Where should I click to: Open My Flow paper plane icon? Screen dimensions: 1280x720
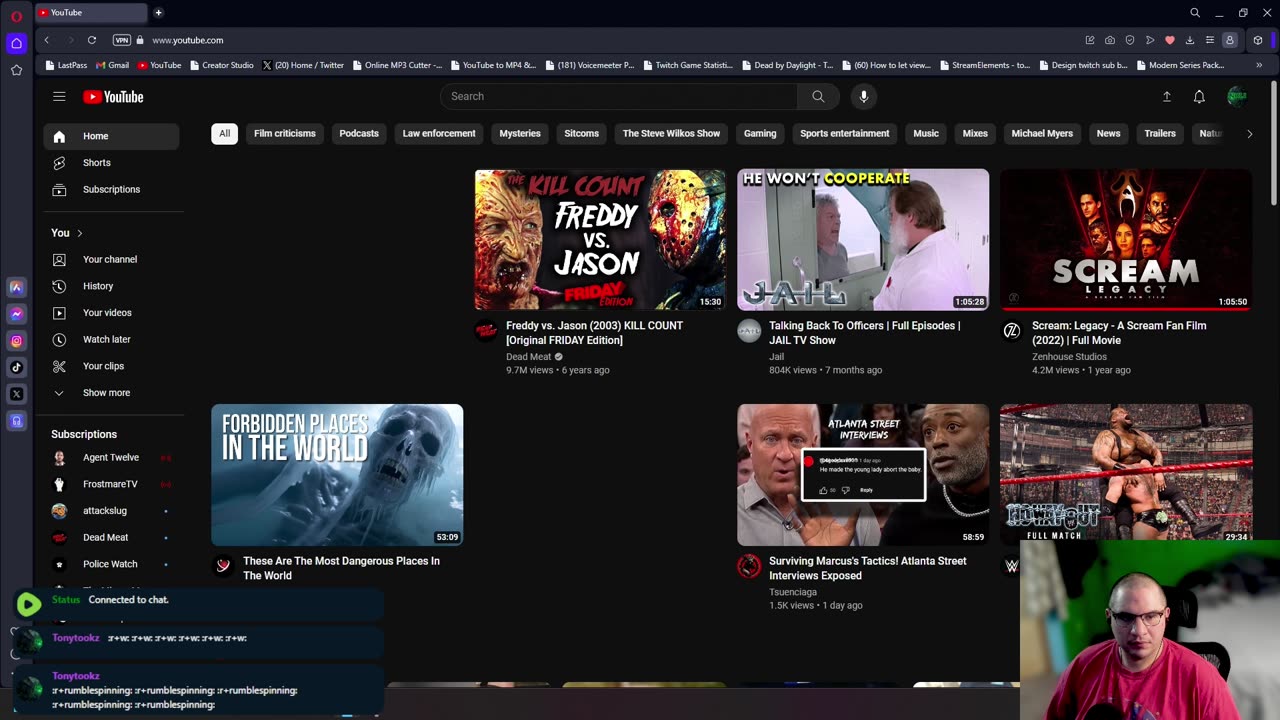pyautogui.click(x=1150, y=40)
